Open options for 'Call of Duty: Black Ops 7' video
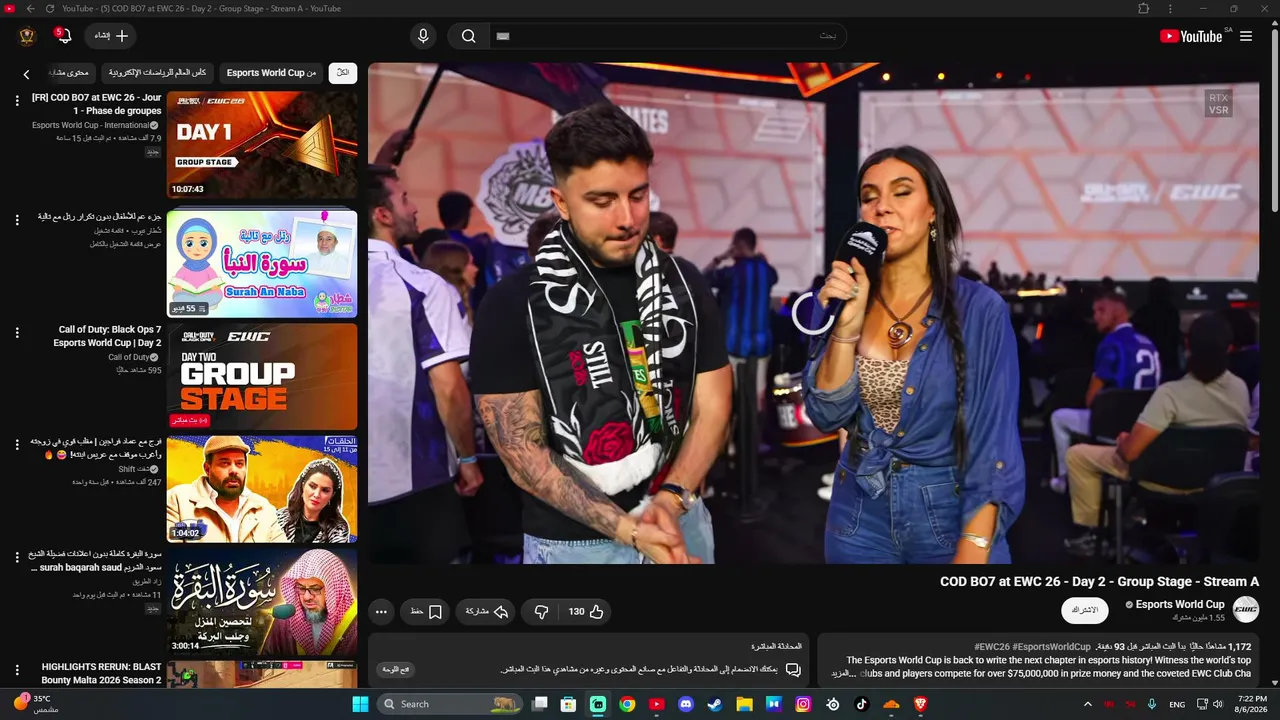 coord(17,333)
